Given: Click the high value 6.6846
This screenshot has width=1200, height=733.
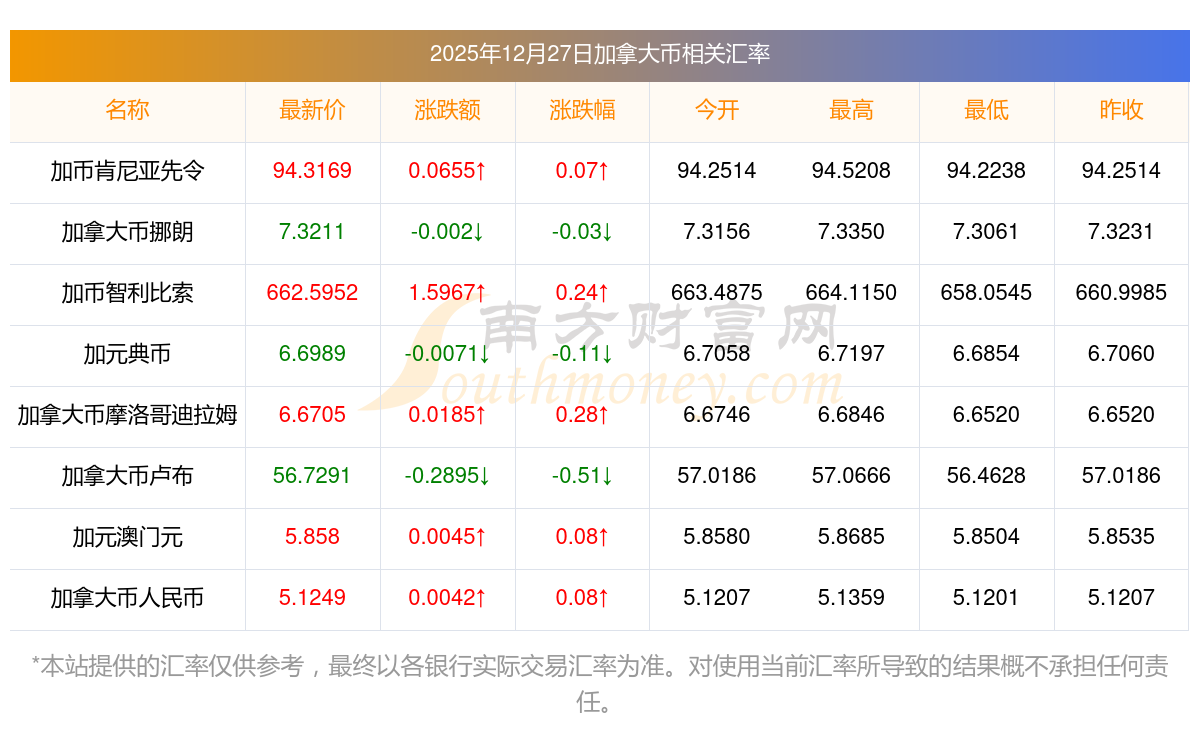Looking at the screenshot, I should point(851,415).
